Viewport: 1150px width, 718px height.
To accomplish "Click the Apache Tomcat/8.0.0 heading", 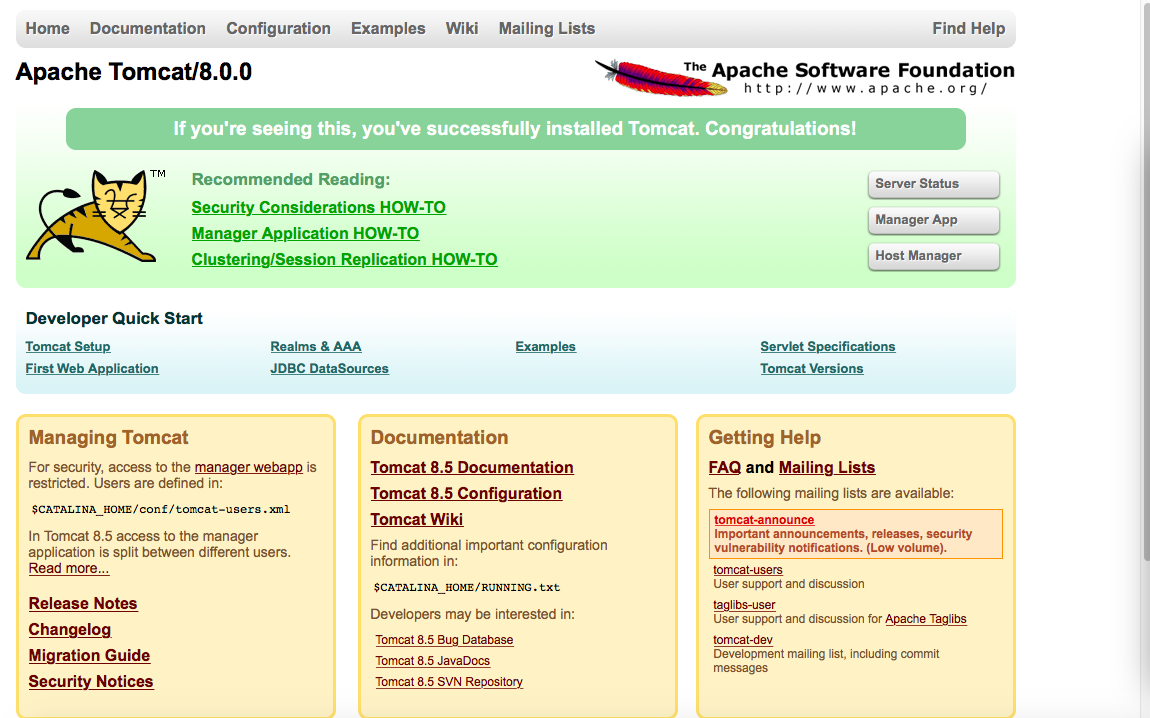I will 133,72.
